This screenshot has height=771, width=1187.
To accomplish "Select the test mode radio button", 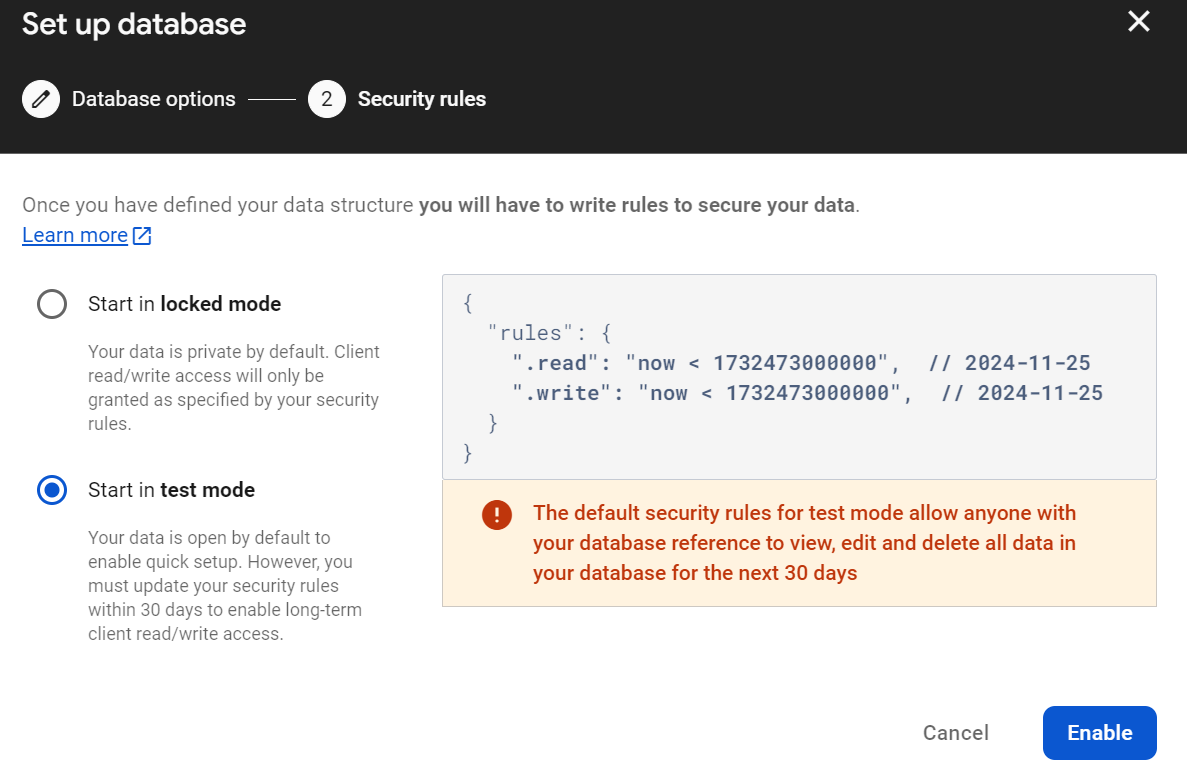I will 52,490.
